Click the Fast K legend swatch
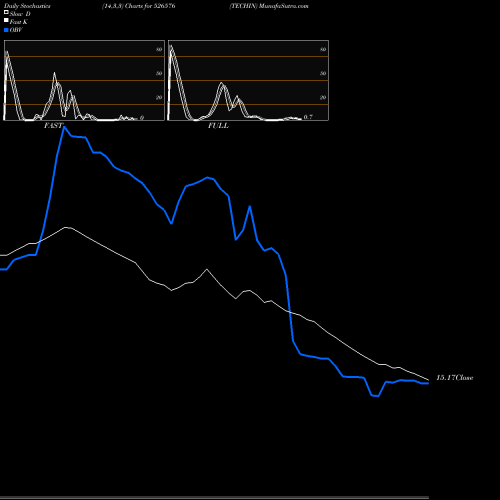Image resolution: width=500 pixels, height=500 pixels. coord(6,21)
